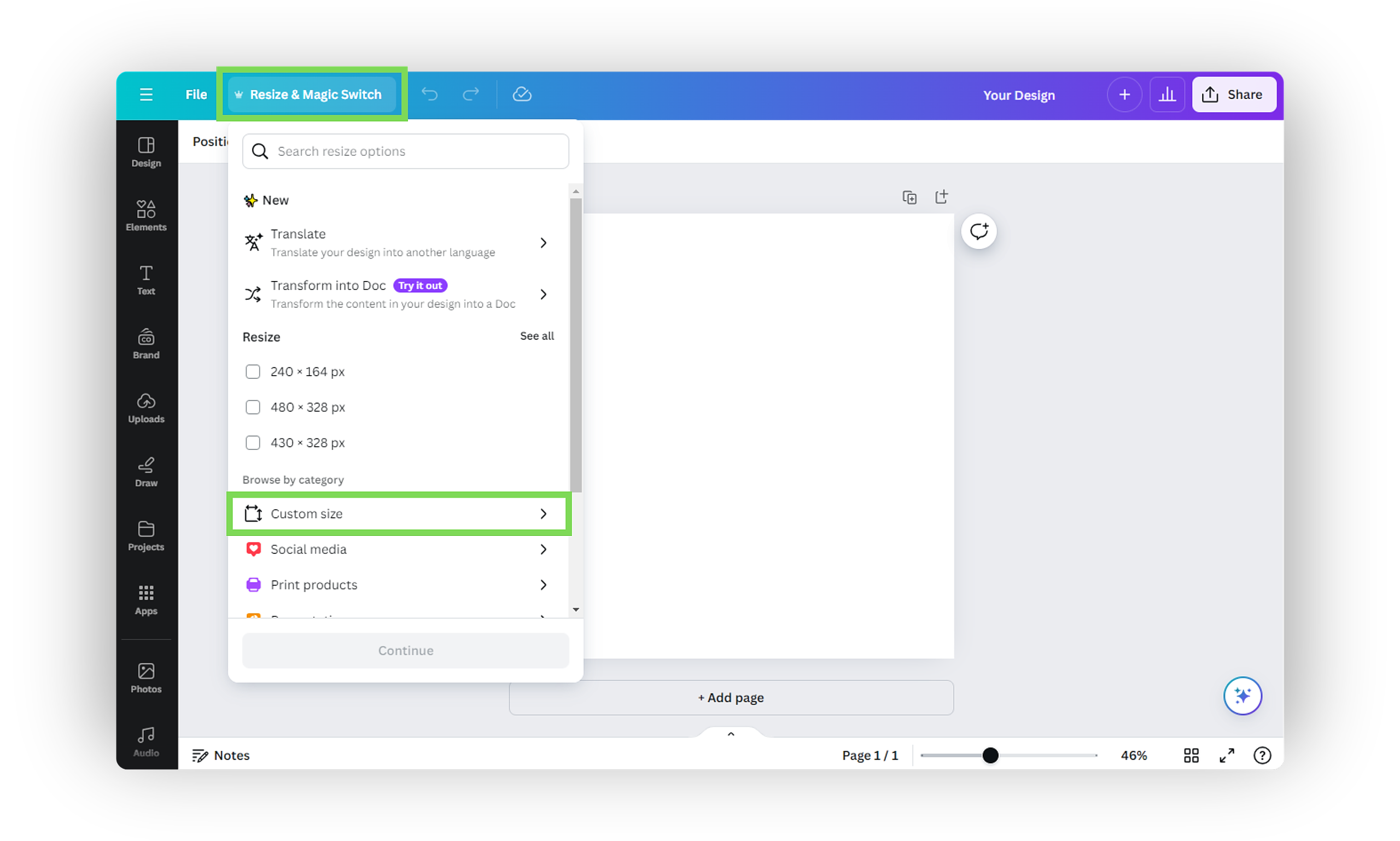Expand the Social media category
The width and height of the screenshot is (1400, 841).
pyautogui.click(x=399, y=549)
